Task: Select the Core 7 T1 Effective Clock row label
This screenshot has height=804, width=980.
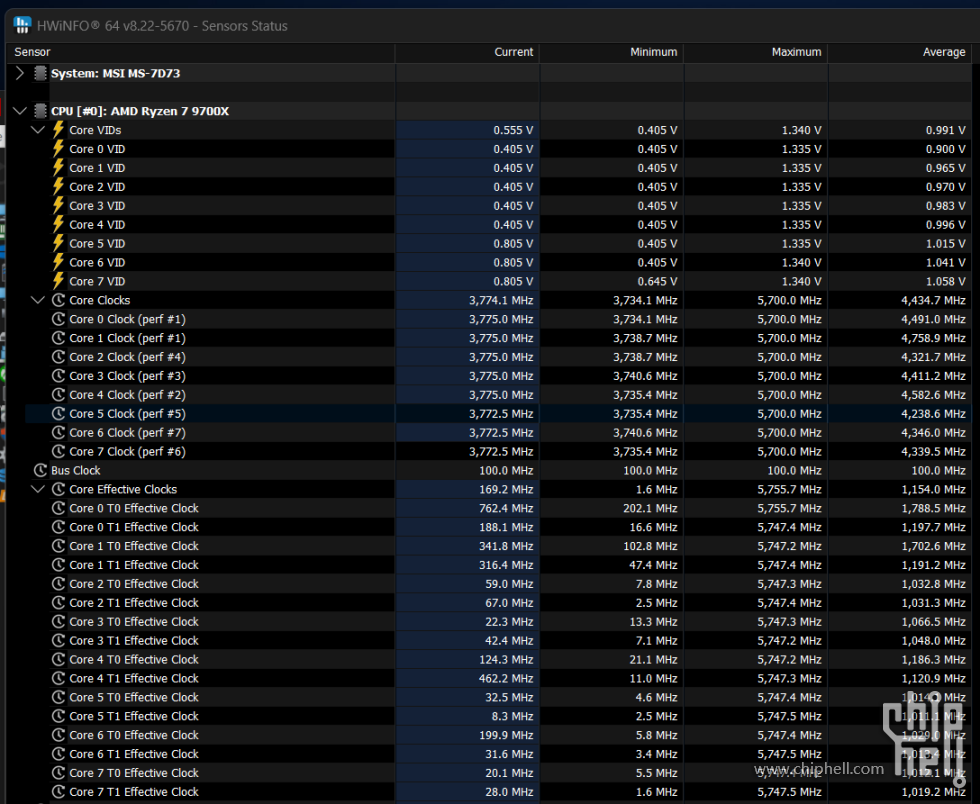Action: (134, 791)
